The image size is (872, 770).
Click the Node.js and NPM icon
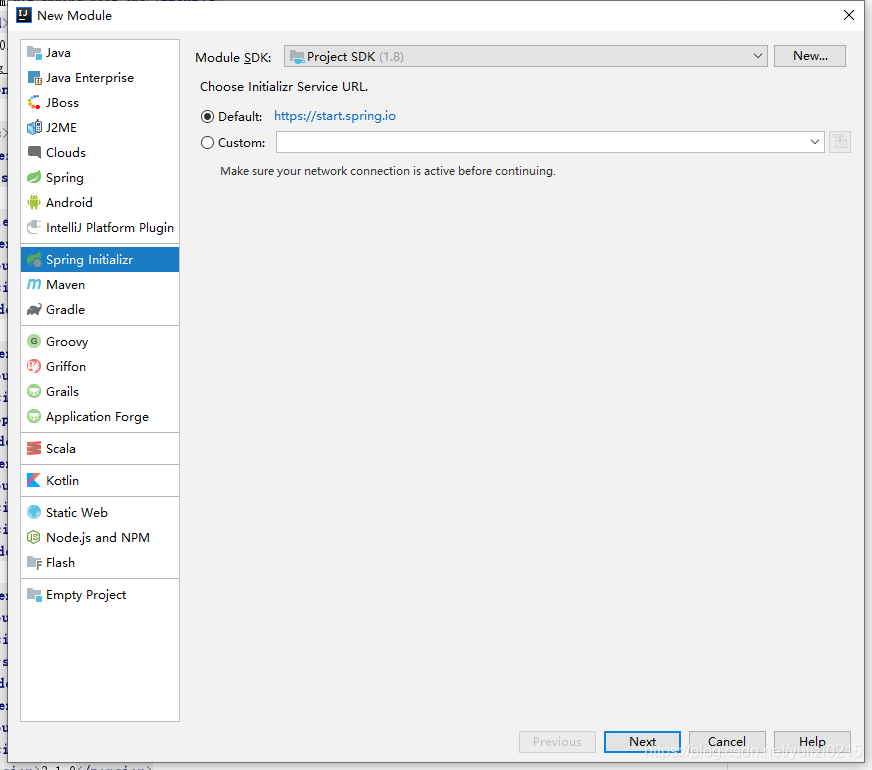[34, 538]
